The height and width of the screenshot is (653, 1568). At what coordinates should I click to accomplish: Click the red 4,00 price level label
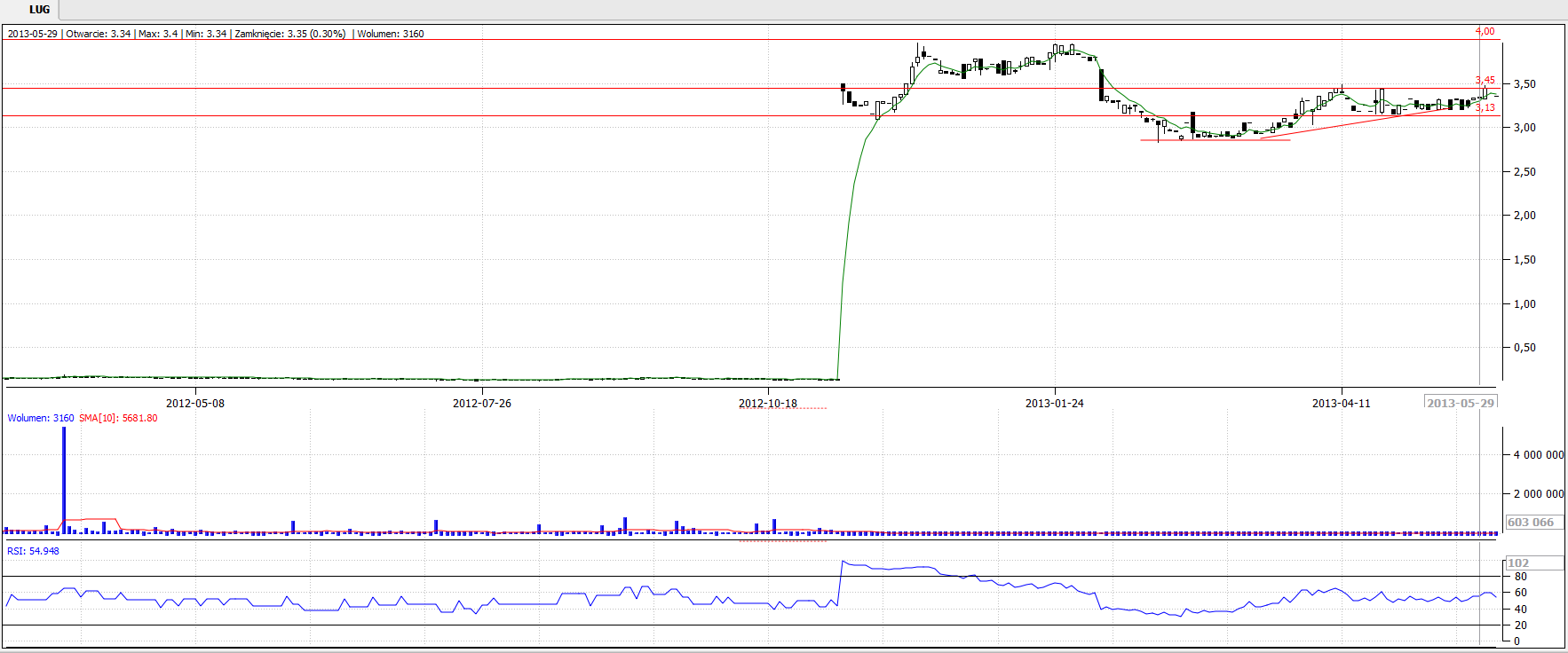(x=1485, y=31)
